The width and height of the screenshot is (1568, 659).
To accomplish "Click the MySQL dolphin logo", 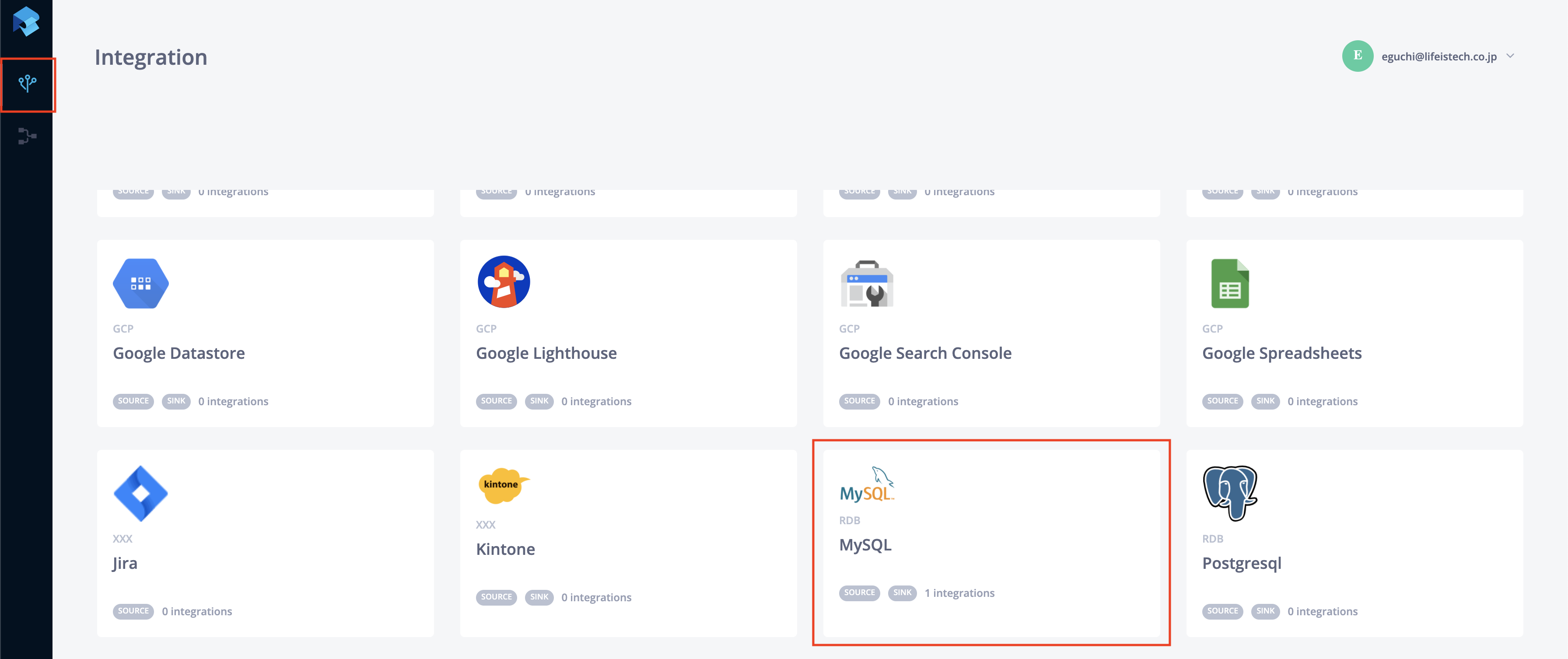I will point(866,485).
